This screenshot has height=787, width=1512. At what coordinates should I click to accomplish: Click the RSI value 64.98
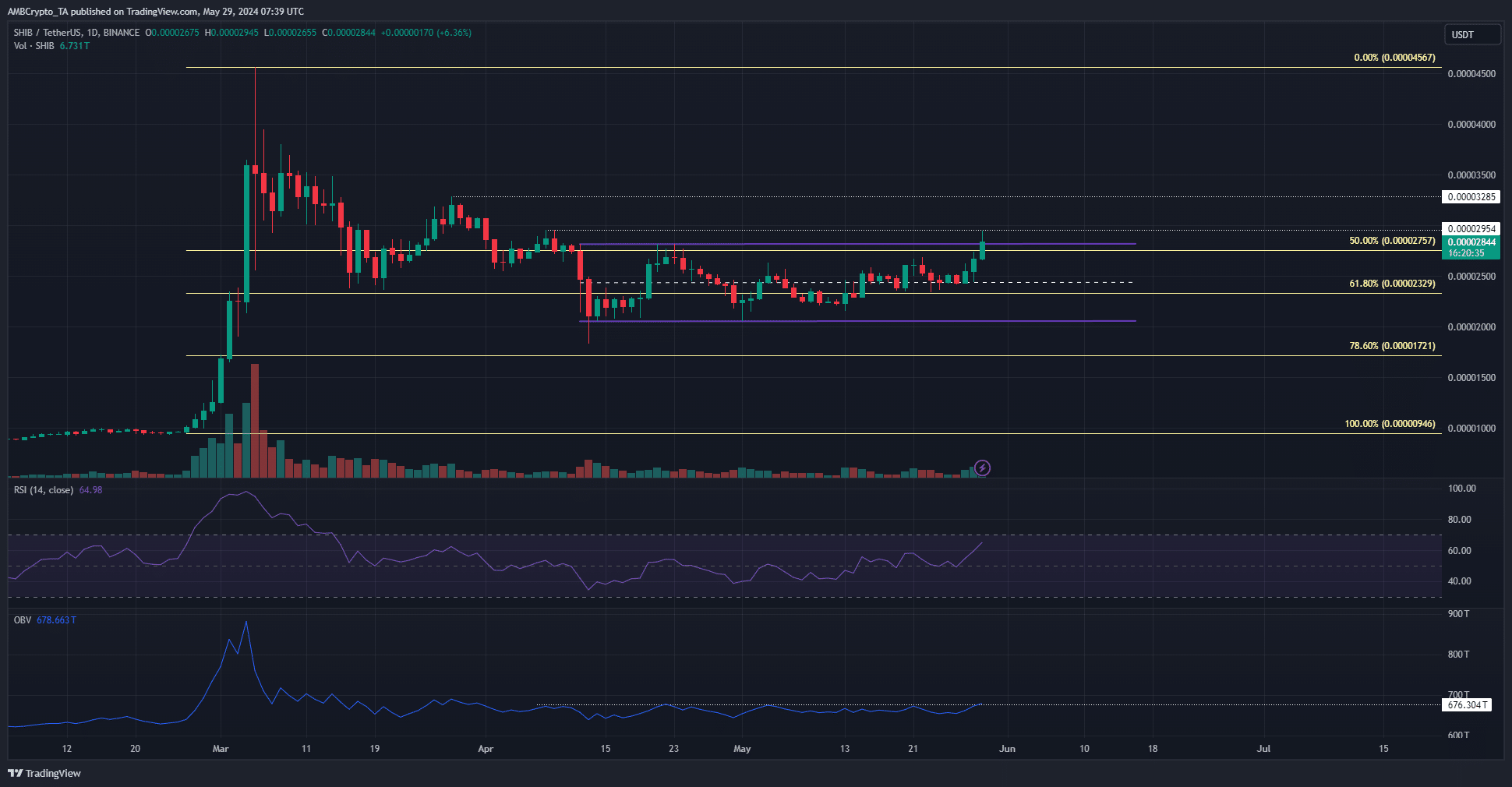90,490
